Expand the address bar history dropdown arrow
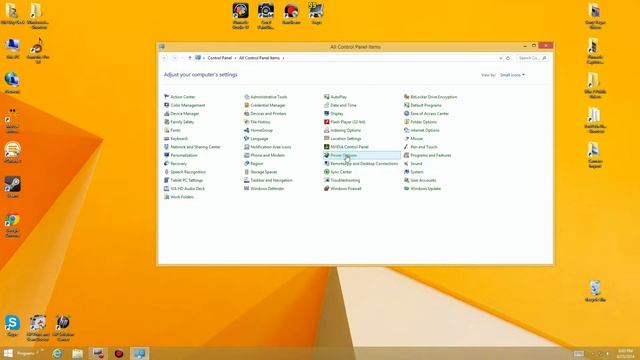The image size is (640, 360). [x=501, y=58]
